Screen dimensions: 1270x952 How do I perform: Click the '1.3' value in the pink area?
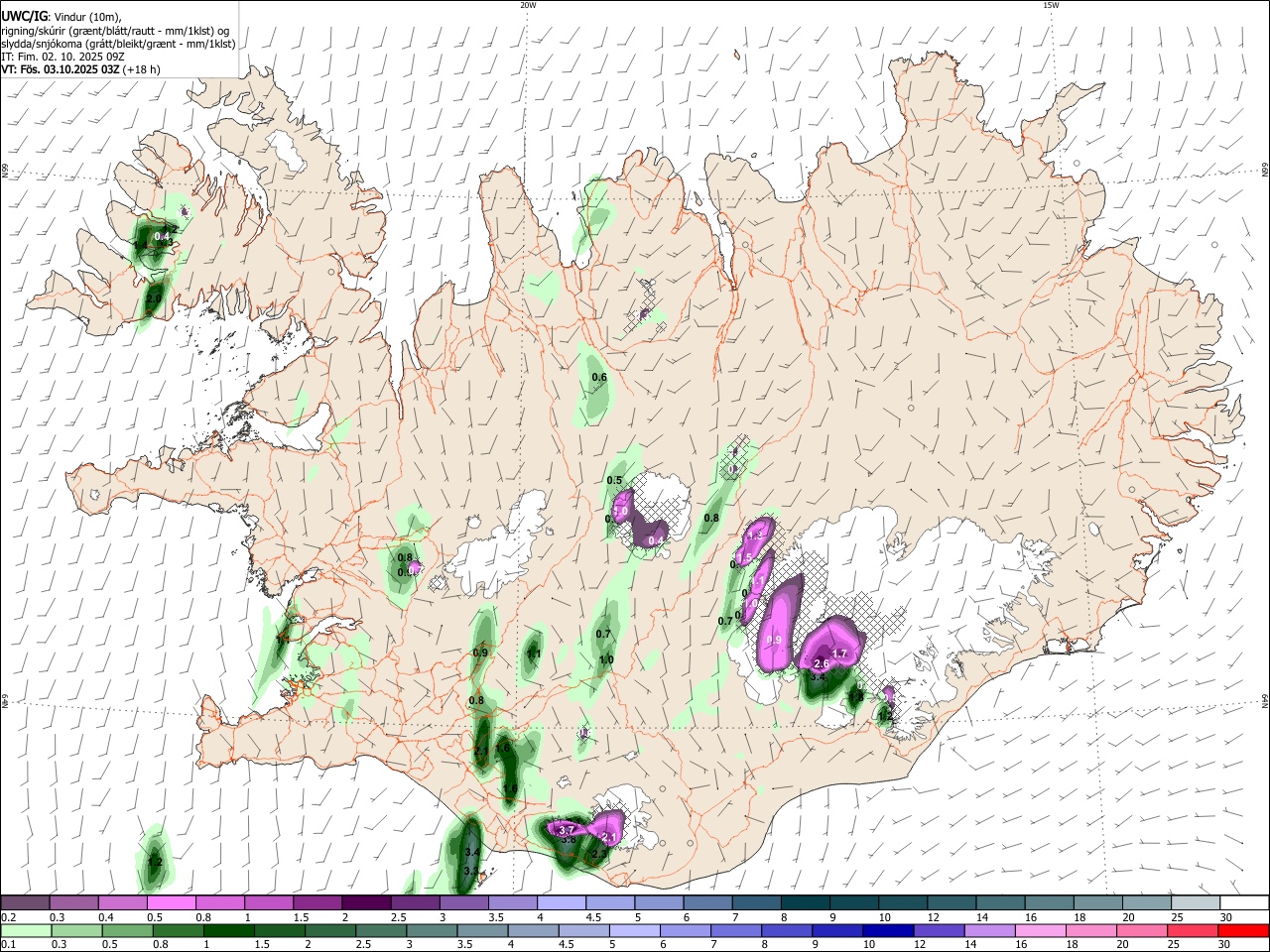(x=755, y=535)
